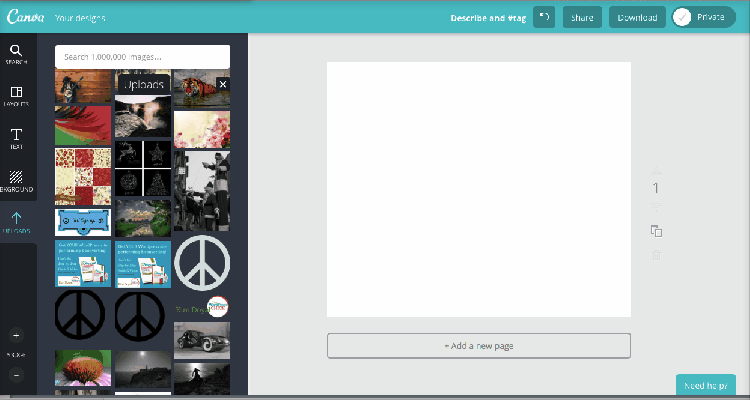Open the Background tab in the sidebar
The width and height of the screenshot is (750, 400).
[16, 181]
